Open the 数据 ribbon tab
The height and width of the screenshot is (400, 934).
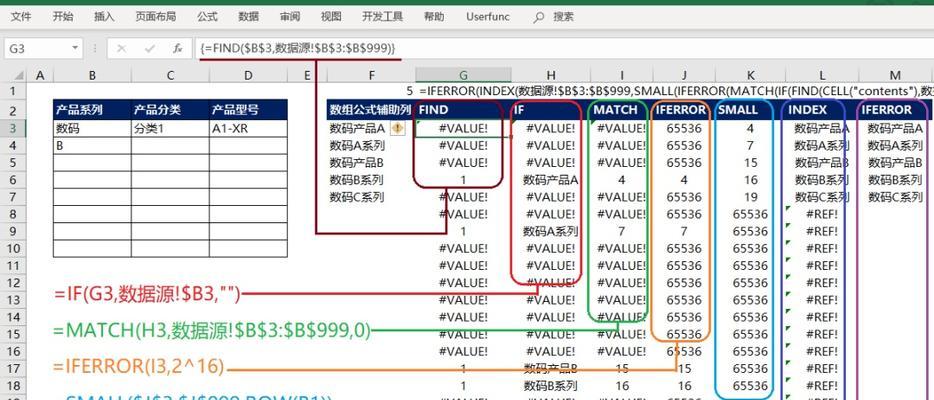(248, 17)
